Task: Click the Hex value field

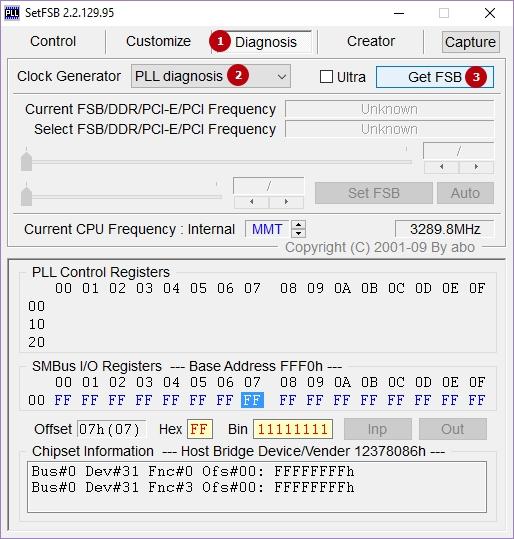Action: point(200,429)
